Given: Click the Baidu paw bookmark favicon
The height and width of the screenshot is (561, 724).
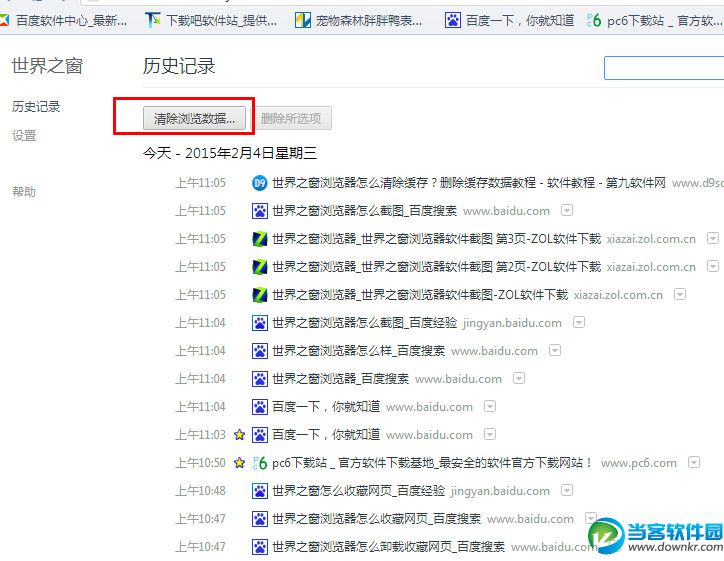Looking at the screenshot, I should pos(452,20).
